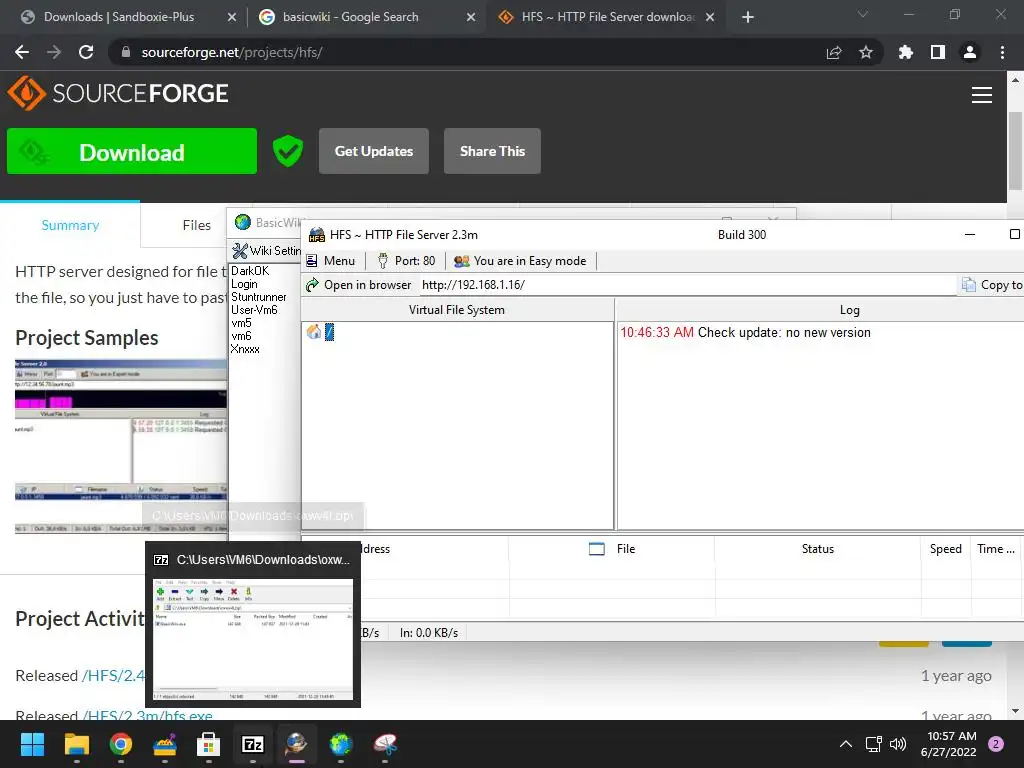Click Open in browser in HFS

(359, 285)
